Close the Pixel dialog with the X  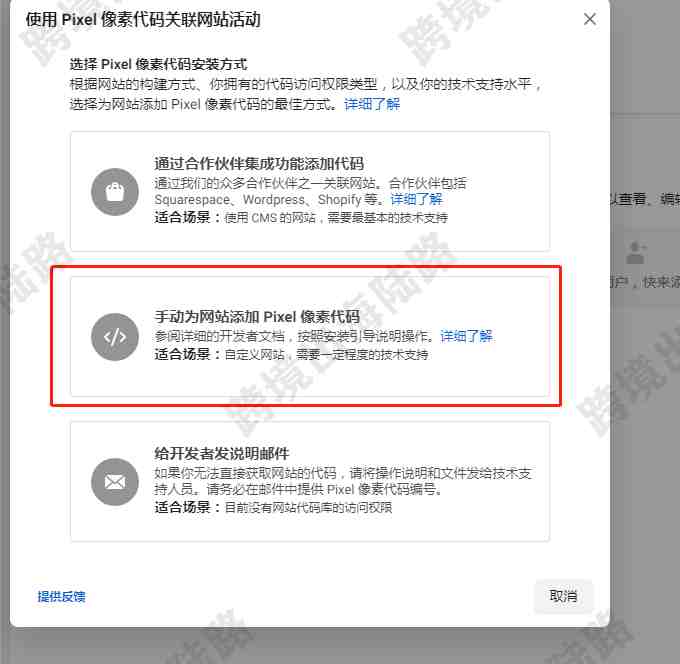pos(590,19)
